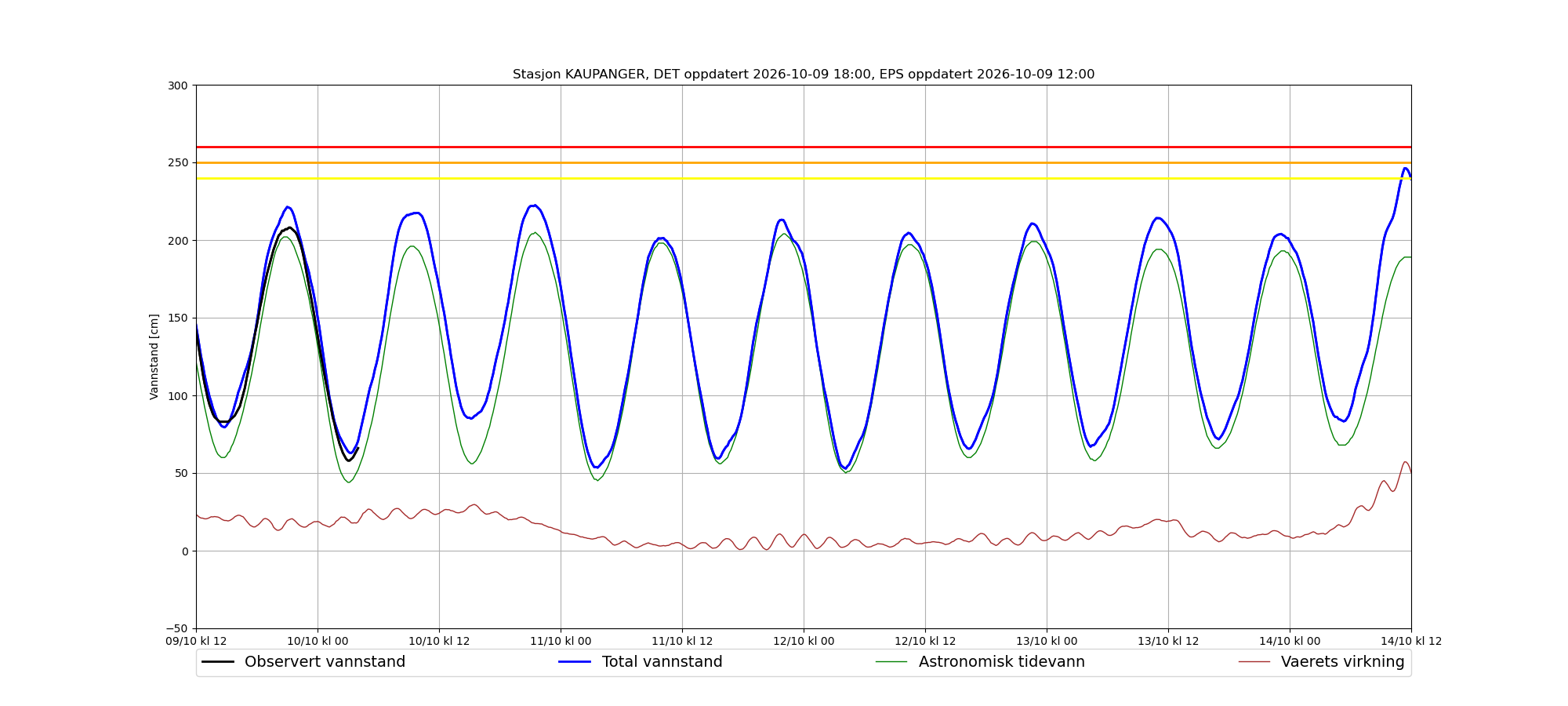Click the x-axis tick '14/10 kl 00'
This screenshot has height=706, width=1568.
click(1290, 641)
